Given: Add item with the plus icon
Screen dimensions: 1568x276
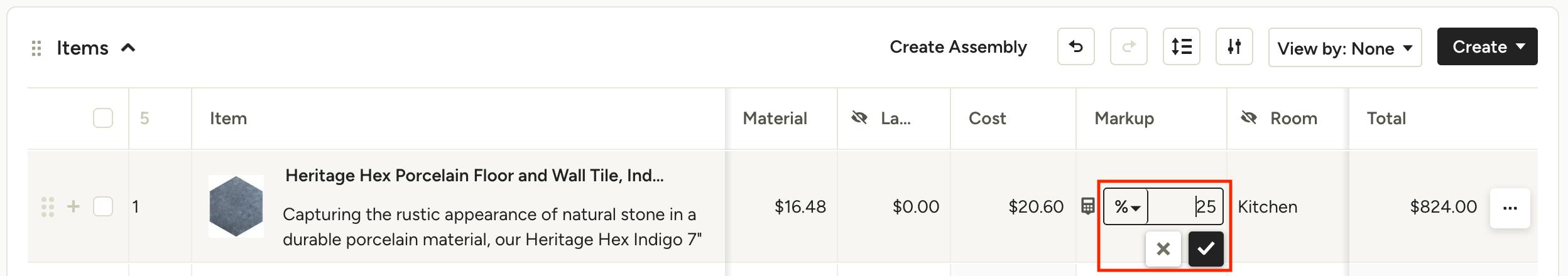Looking at the screenshot, I should click(73, 206).
